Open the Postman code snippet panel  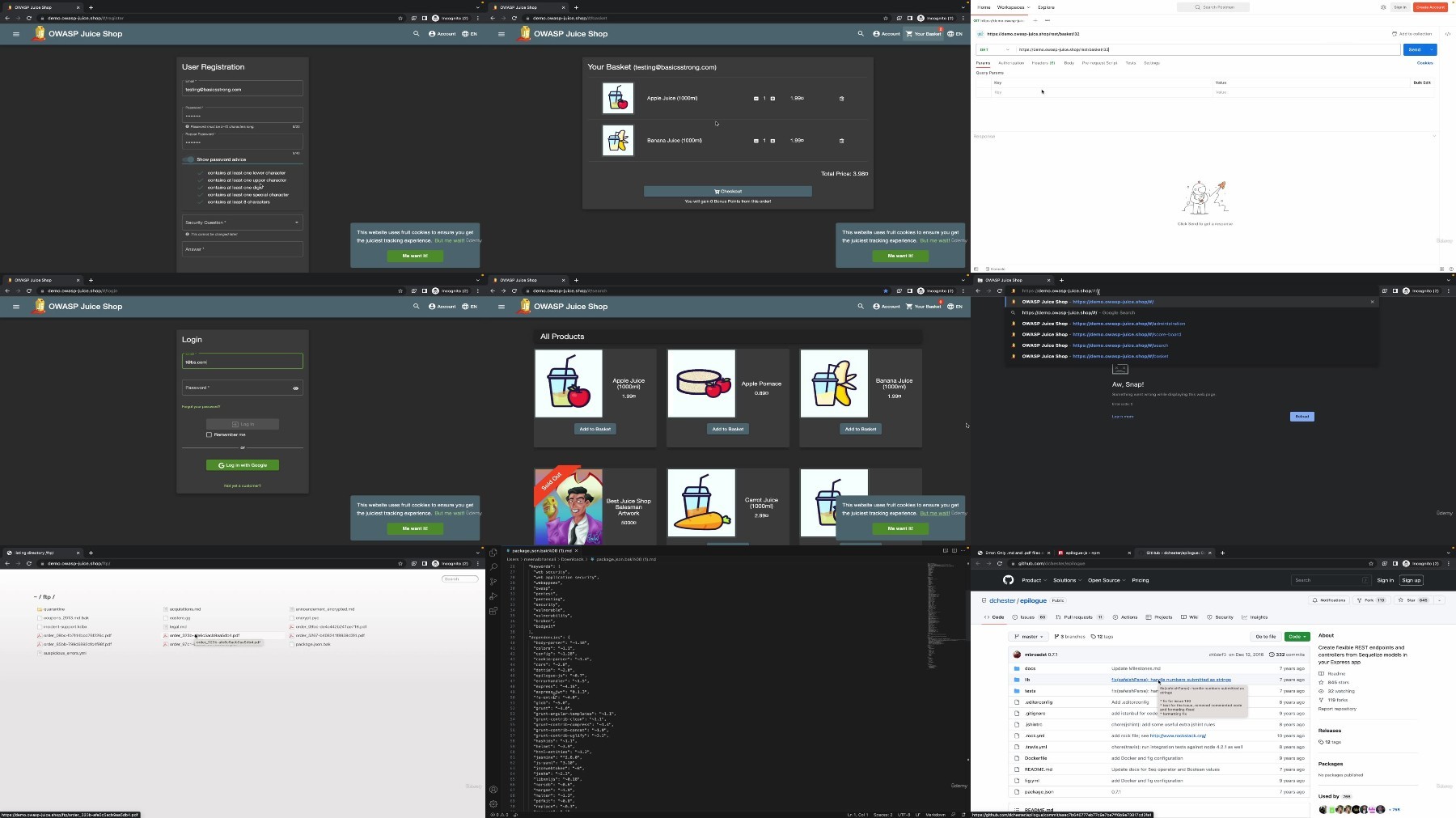1448,34
